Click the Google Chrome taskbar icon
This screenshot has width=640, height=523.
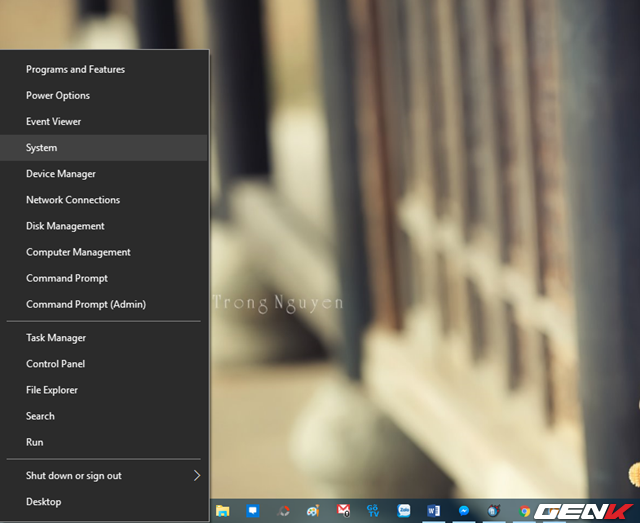click(x=524, y=510)
